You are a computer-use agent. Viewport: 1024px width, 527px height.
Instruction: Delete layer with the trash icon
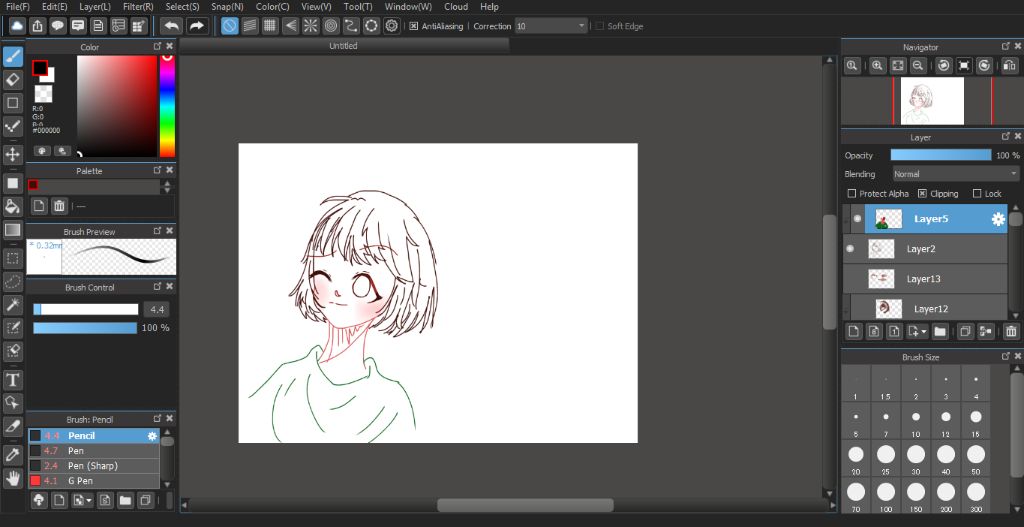[x=1011, y=331]
